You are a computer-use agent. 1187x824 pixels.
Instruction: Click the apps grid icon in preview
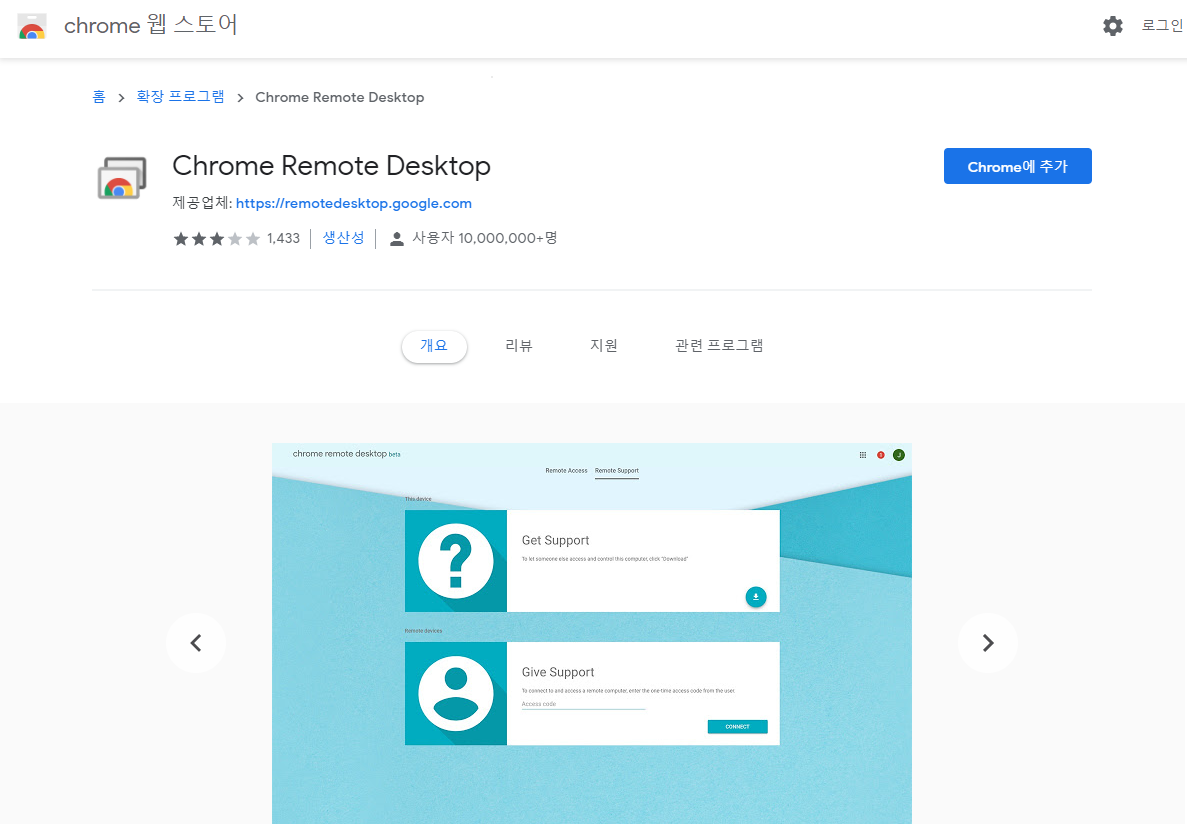[863, 455]
